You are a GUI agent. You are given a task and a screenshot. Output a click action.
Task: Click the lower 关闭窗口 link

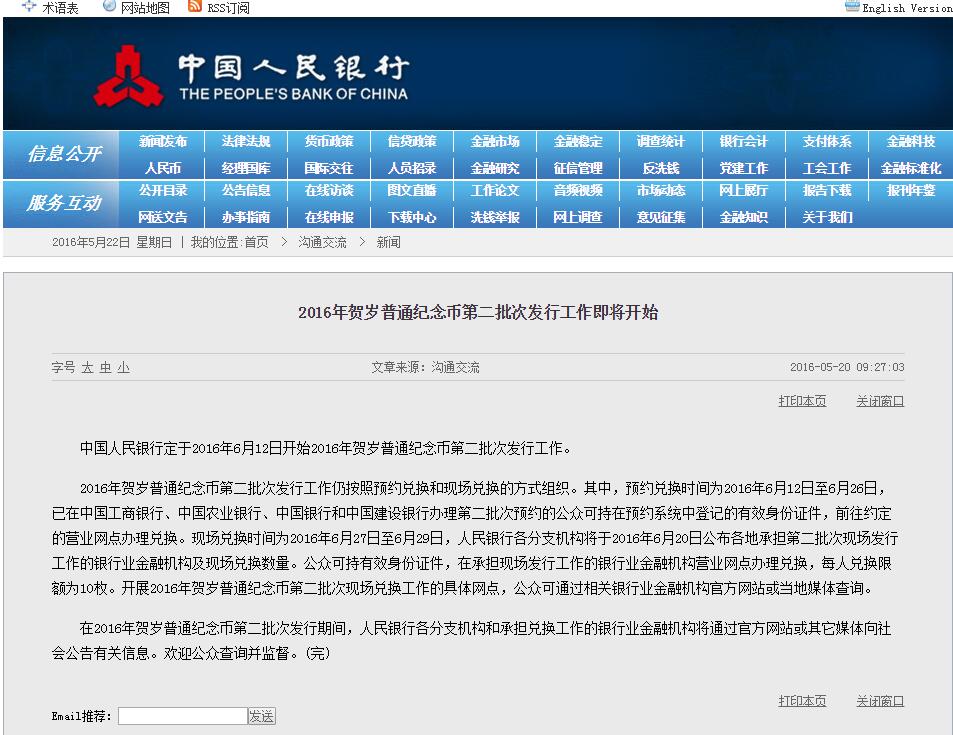tap(880, 701)
